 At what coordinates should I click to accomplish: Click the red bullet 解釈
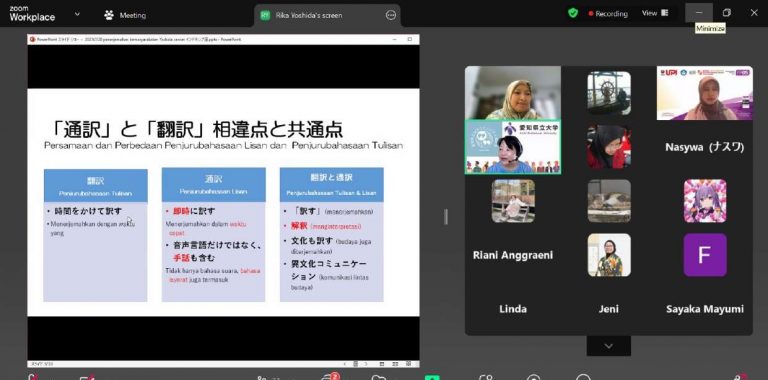(299, 226)
